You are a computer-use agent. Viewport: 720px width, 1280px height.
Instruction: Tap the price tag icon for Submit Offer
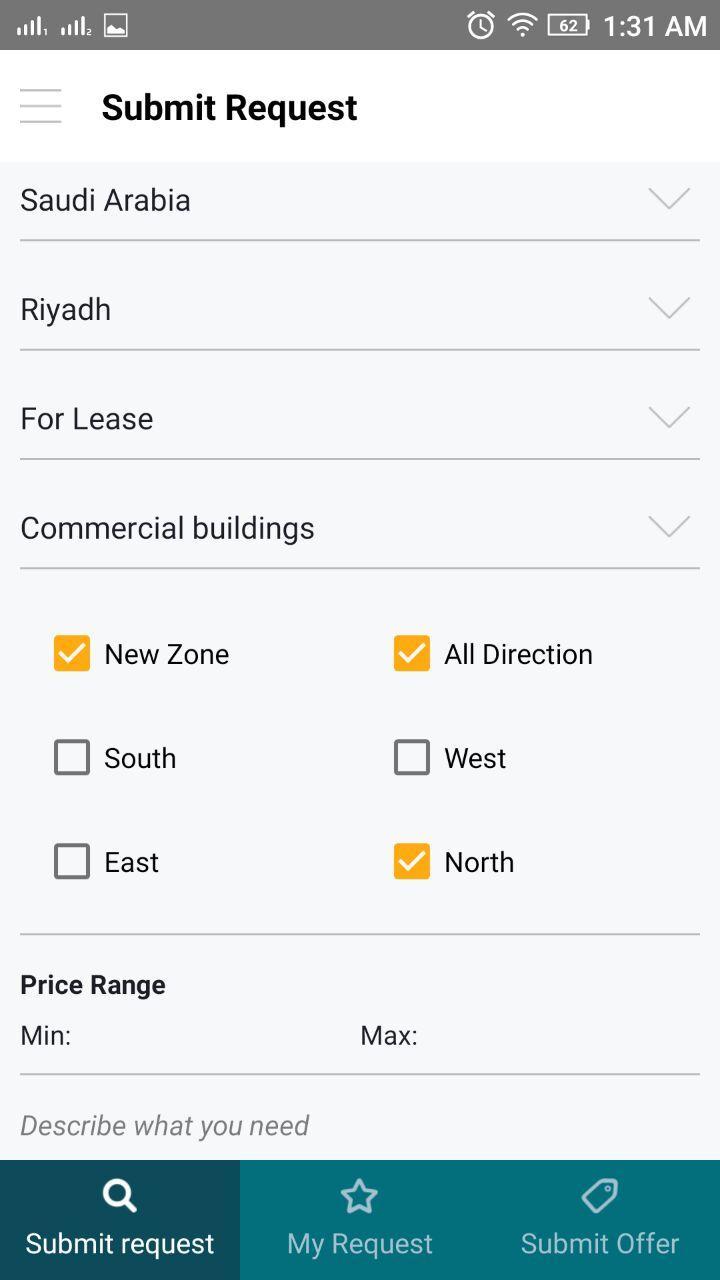click(599, 1196)
